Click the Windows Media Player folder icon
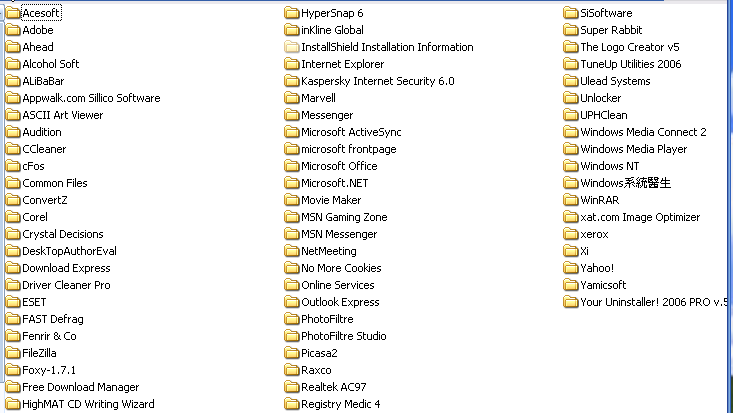 (571, 149)
